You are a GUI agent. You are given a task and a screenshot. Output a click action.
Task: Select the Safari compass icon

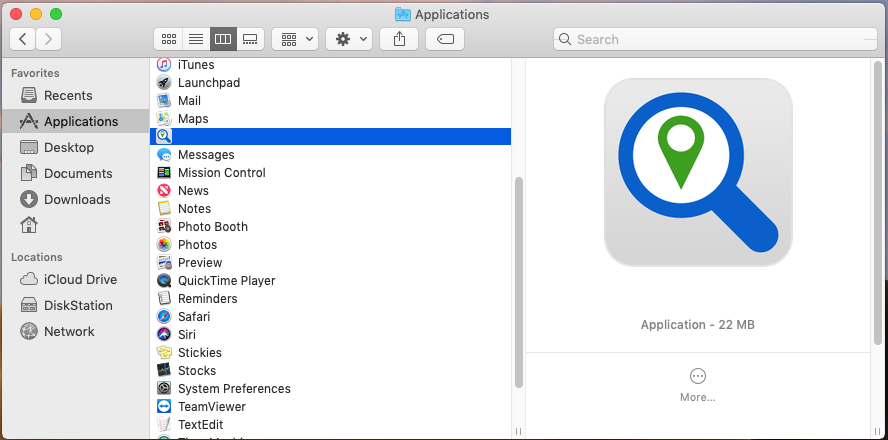pos(164,317)
